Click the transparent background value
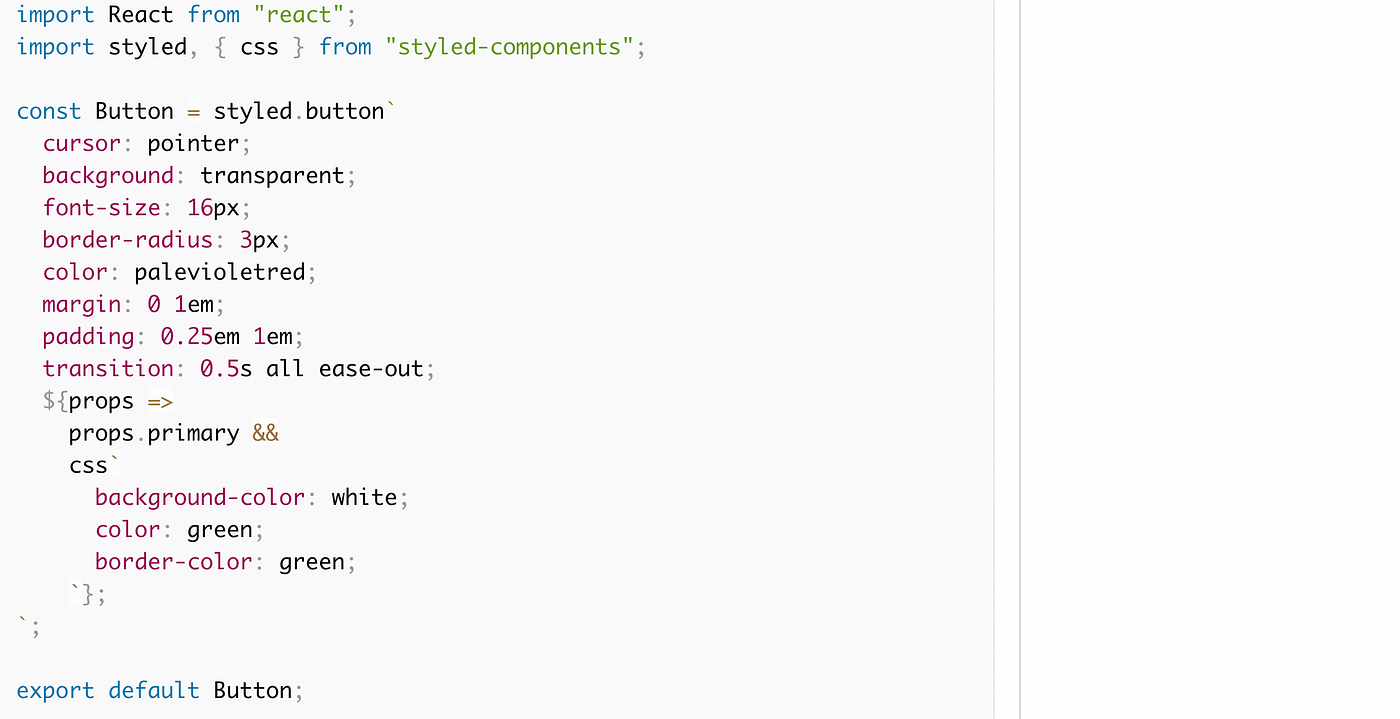Viewport: 1400px width, 719px height. 272,175
